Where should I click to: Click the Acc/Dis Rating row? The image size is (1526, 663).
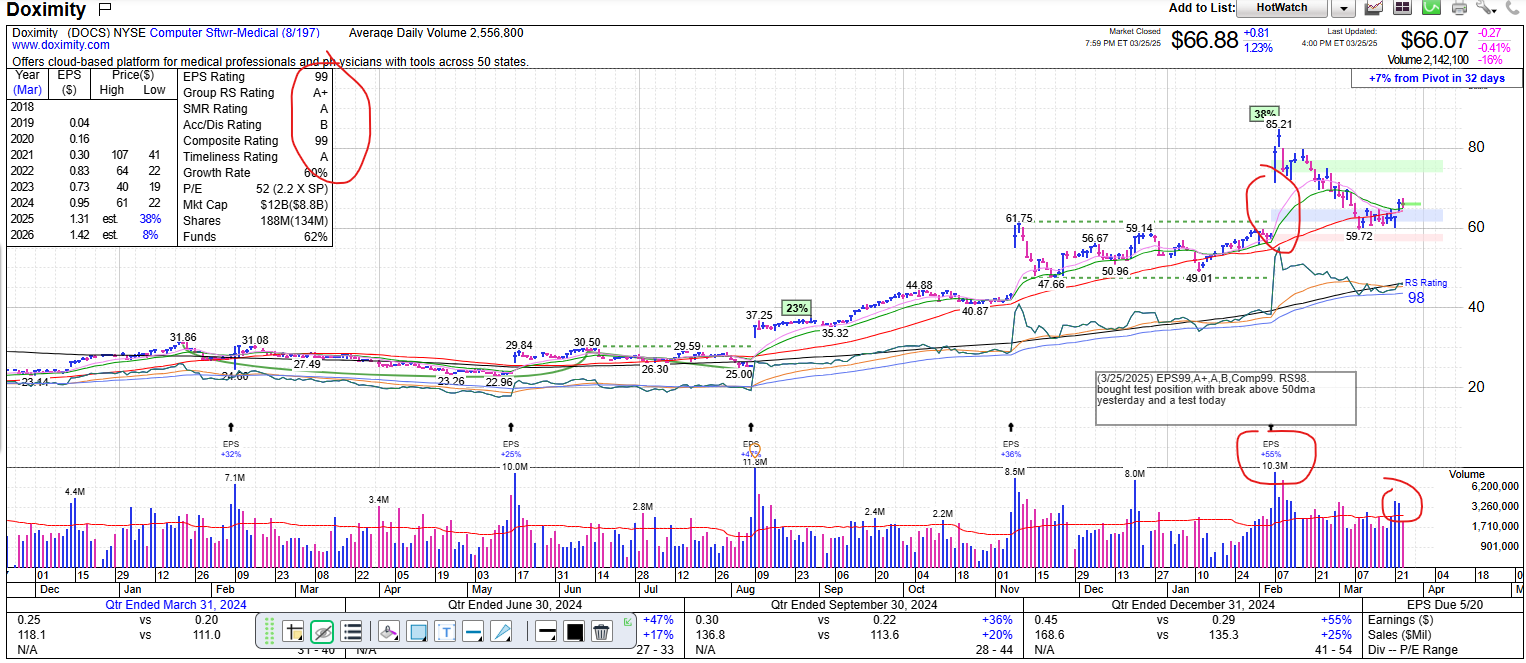pyautogui.click(x=256, y=125)
